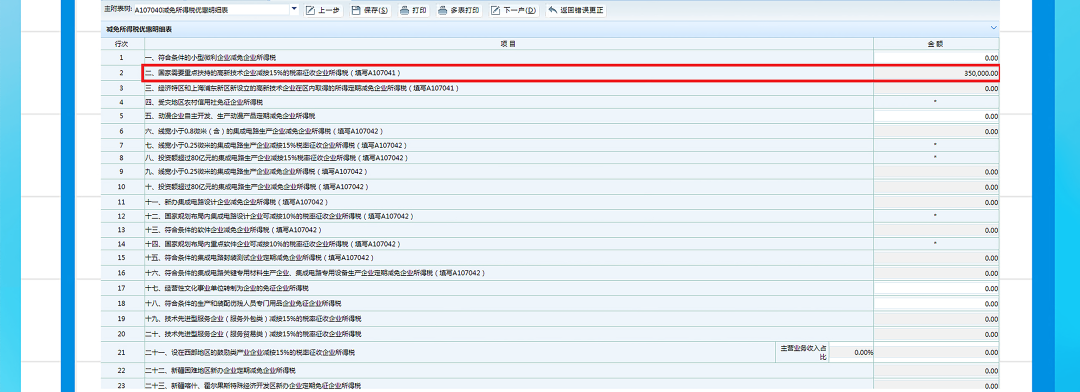
Task: Click amount field for row 17 经营性文化事业单位
Action: (936, 288)
